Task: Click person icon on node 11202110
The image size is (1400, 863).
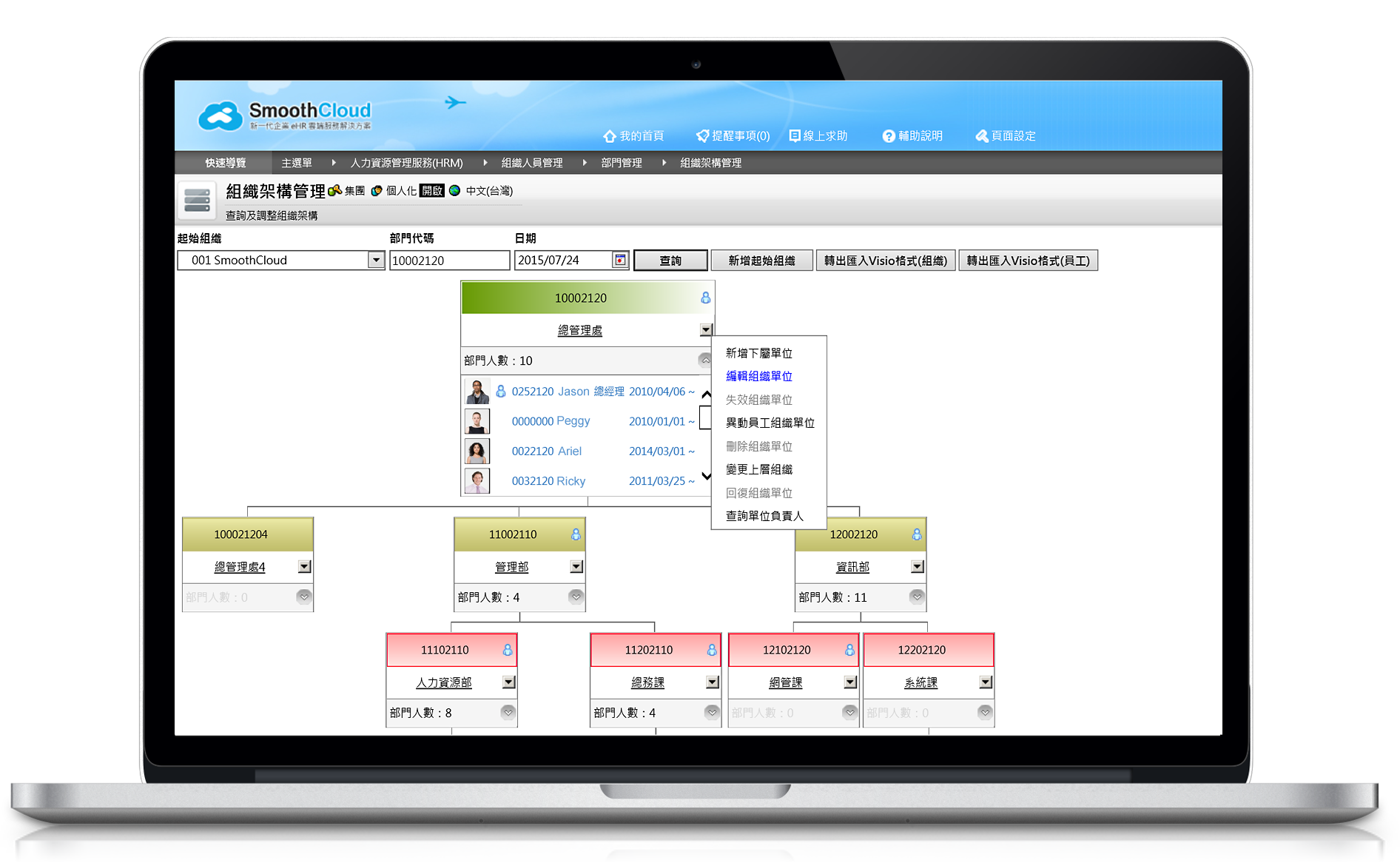Action: click(712, 650)
